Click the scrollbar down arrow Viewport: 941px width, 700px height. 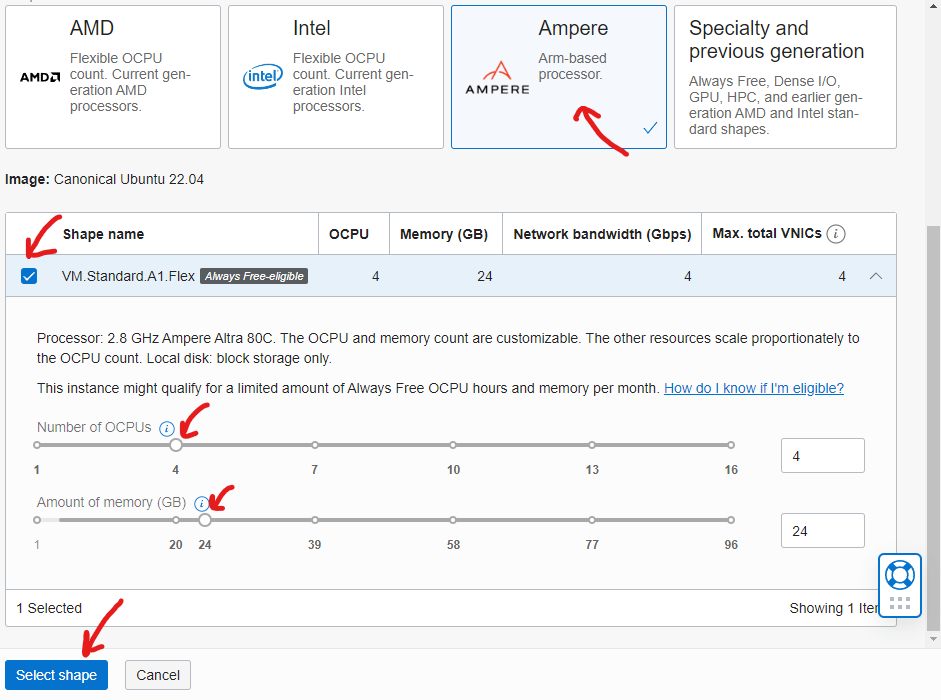[x=933, y=639]
